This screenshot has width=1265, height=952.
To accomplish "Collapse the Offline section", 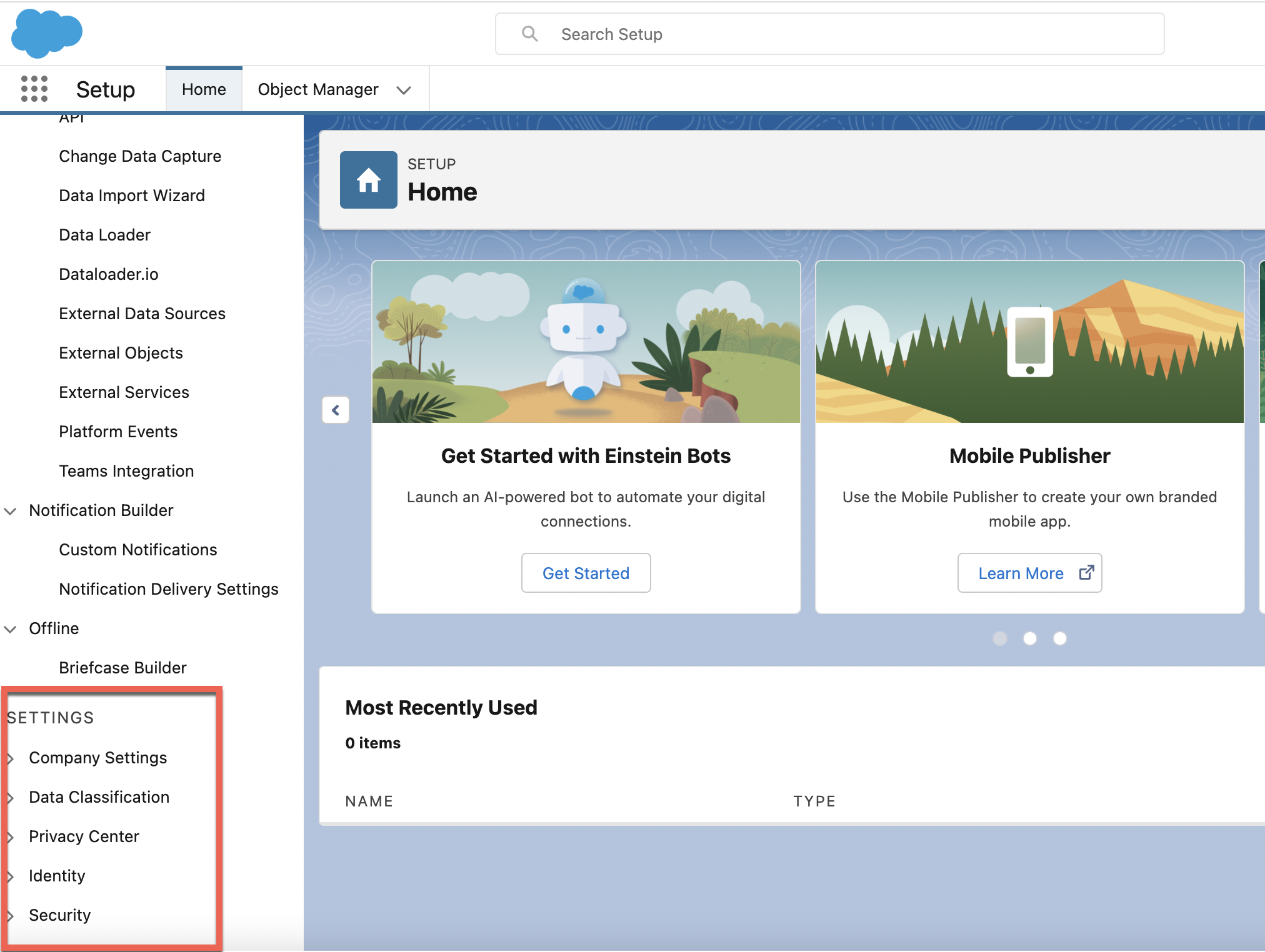I will [x=11, y=629].
